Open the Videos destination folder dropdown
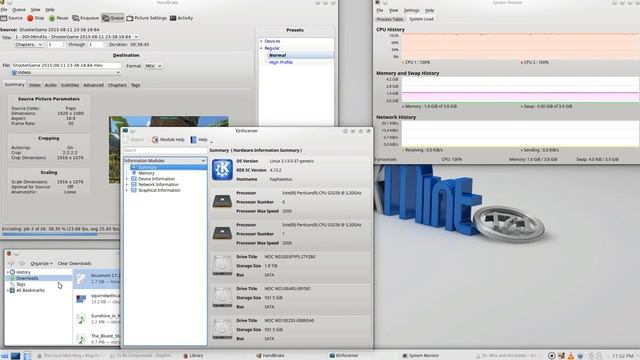Image resolution: width=640 pixels, height=360 pixels. (x=66, y=73)
